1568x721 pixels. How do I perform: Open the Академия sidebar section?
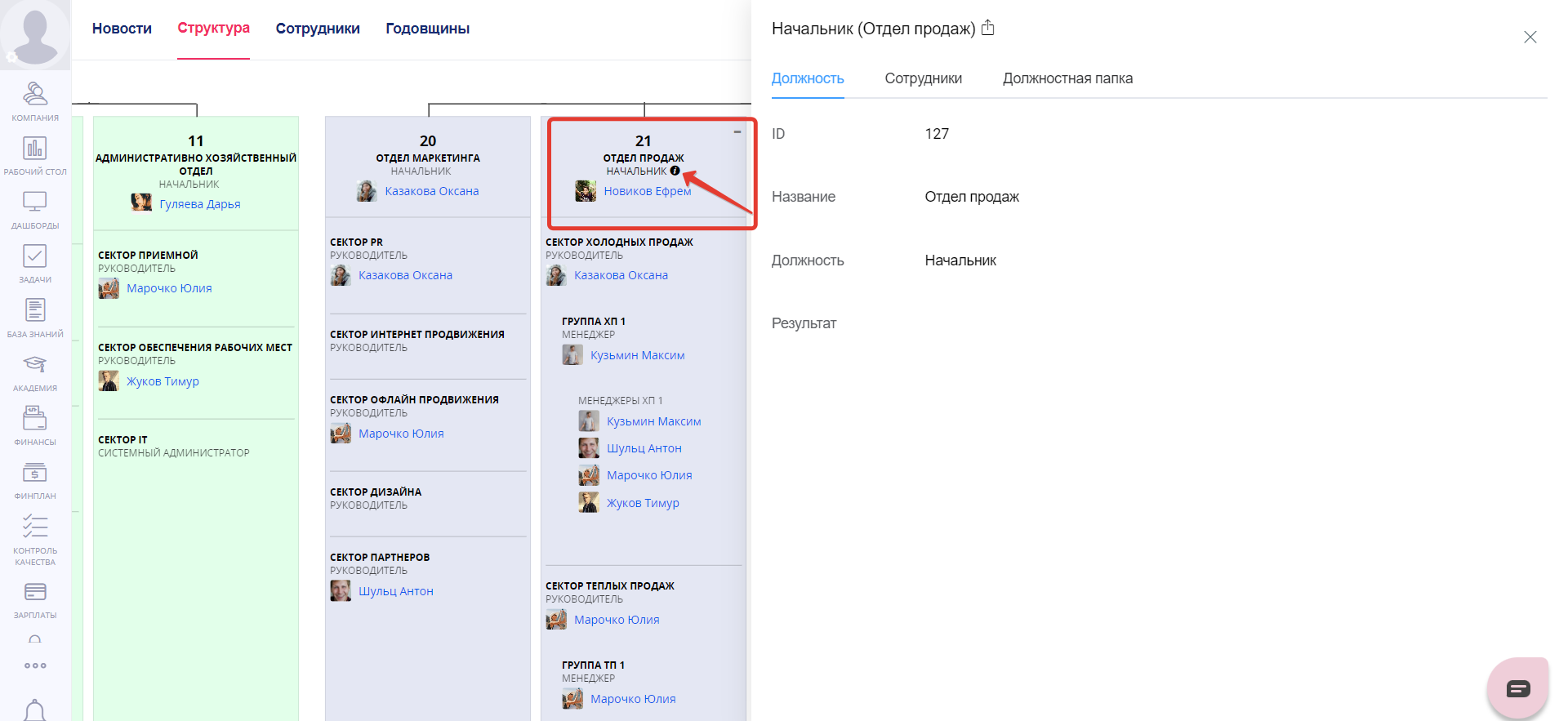click(35, 372)
